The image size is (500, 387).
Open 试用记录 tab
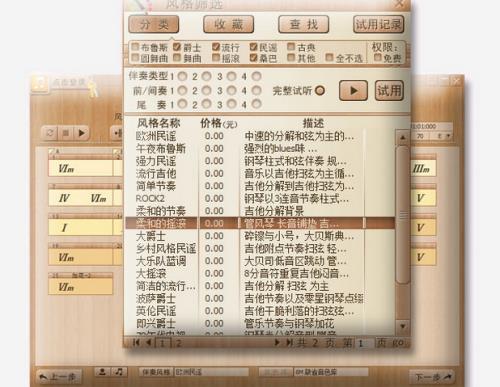(x=378, y=24)
